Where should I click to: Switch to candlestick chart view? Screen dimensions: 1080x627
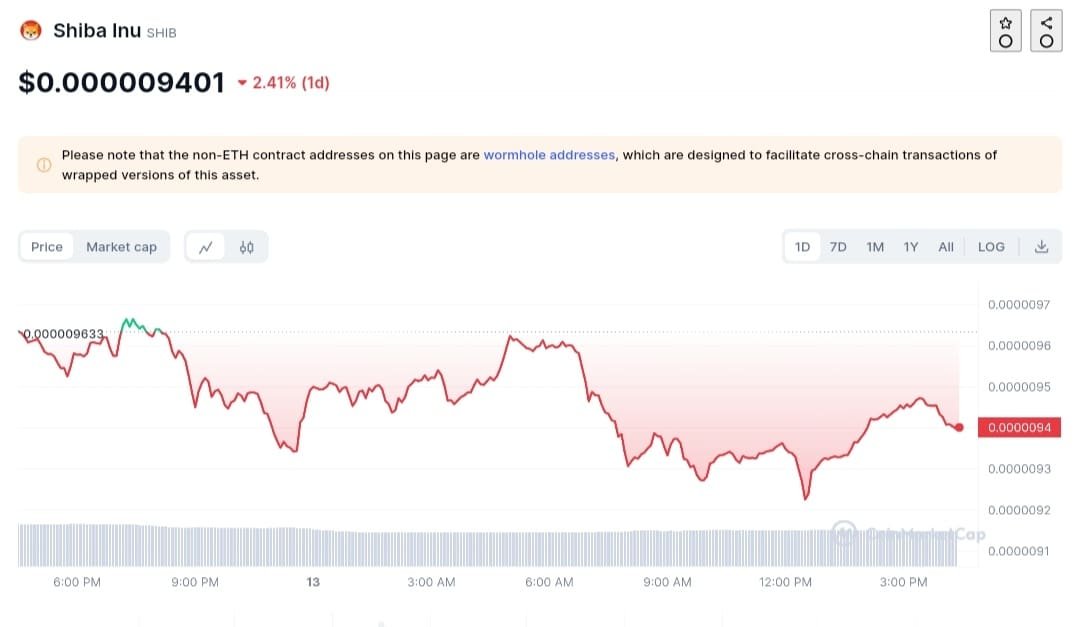246,247
